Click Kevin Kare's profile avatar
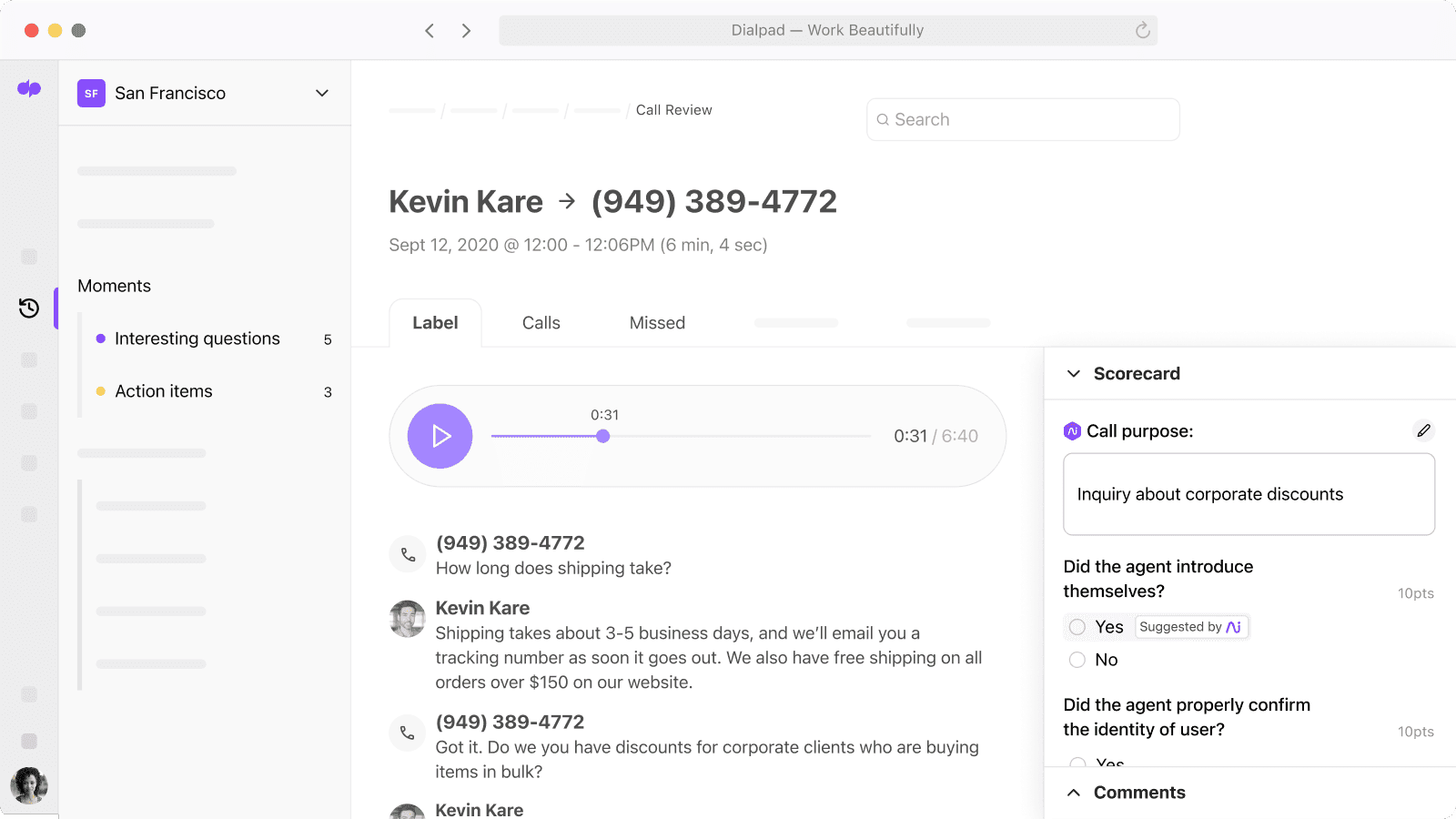This screenshot has width=1456, height=819. tap(408, 619)
